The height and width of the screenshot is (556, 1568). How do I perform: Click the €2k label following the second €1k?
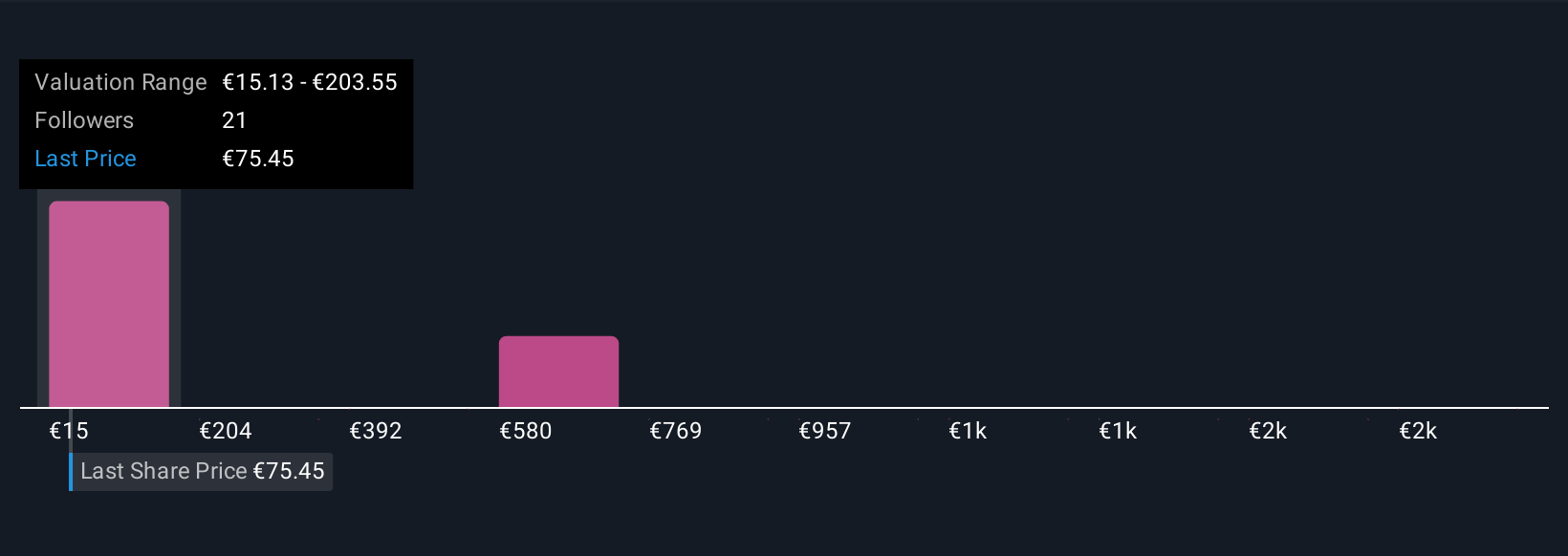point(1268,431)
